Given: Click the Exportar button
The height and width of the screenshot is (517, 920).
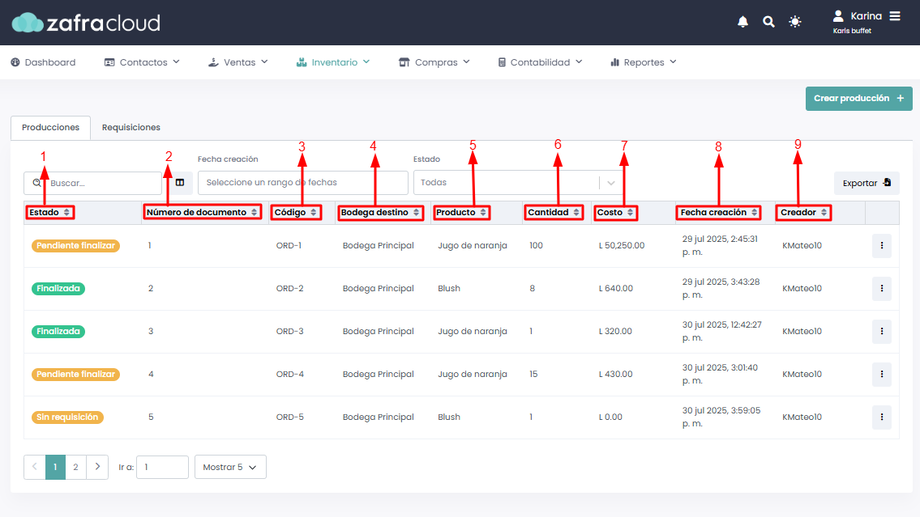Looking at the screenshot, I should coord(866,183).
